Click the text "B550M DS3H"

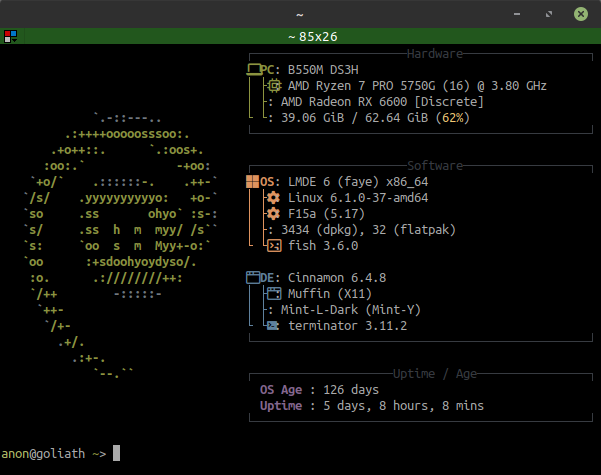(x=323, y=70)
